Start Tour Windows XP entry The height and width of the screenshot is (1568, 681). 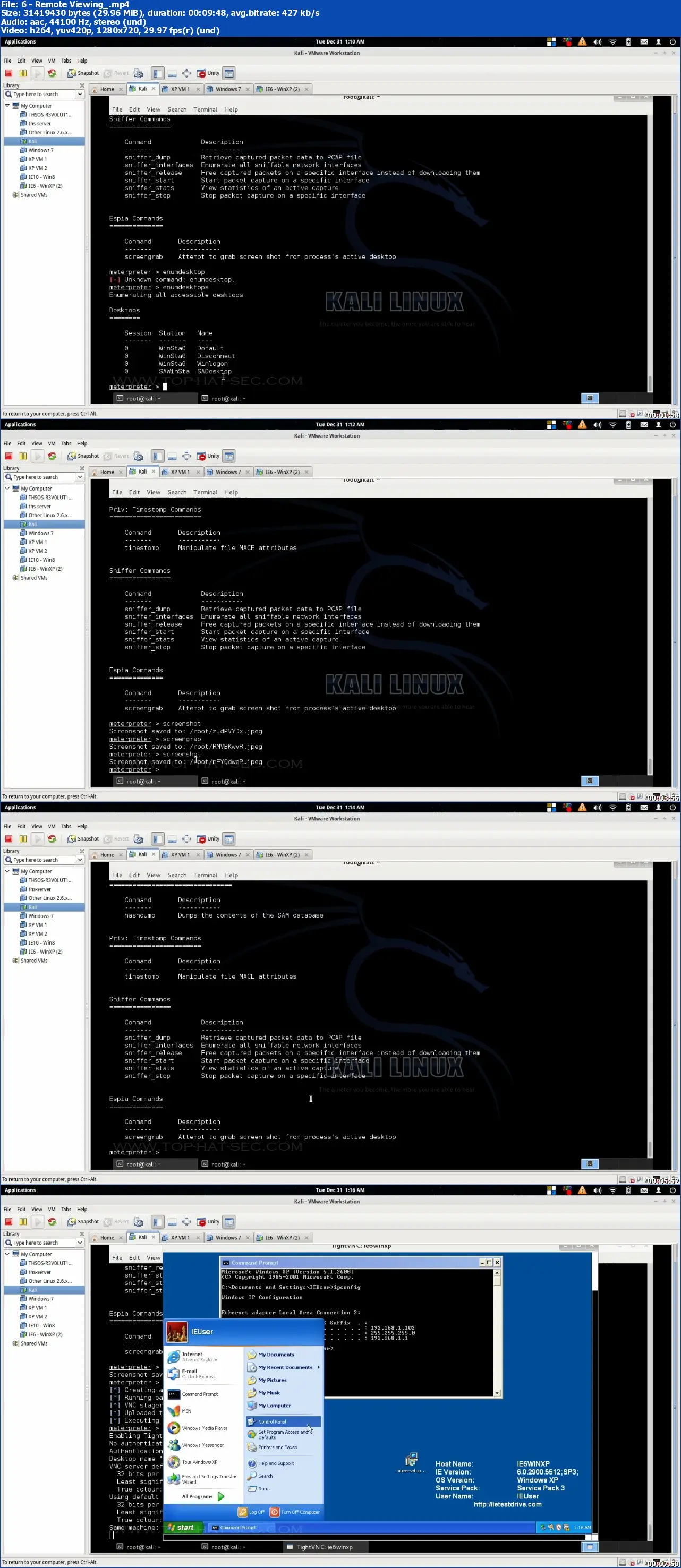click(192, 1462)
